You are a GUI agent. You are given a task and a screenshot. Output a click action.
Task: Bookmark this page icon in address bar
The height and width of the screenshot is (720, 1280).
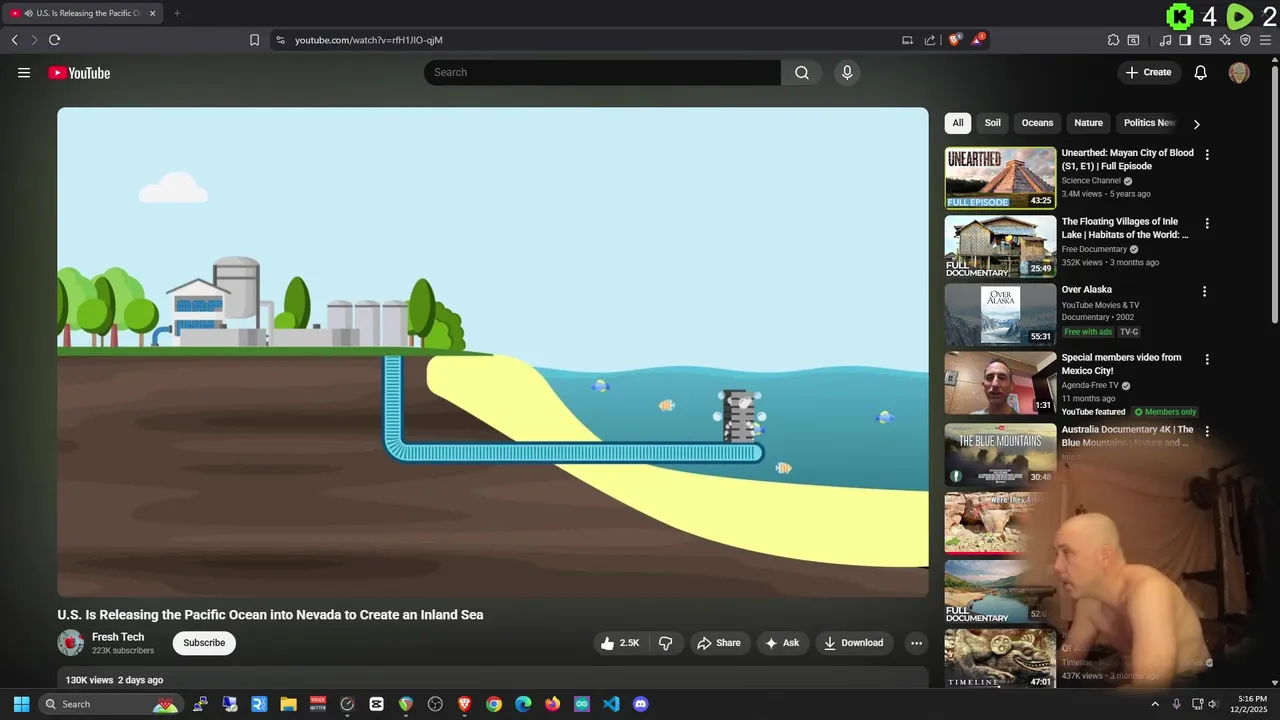tap(254, 40)
